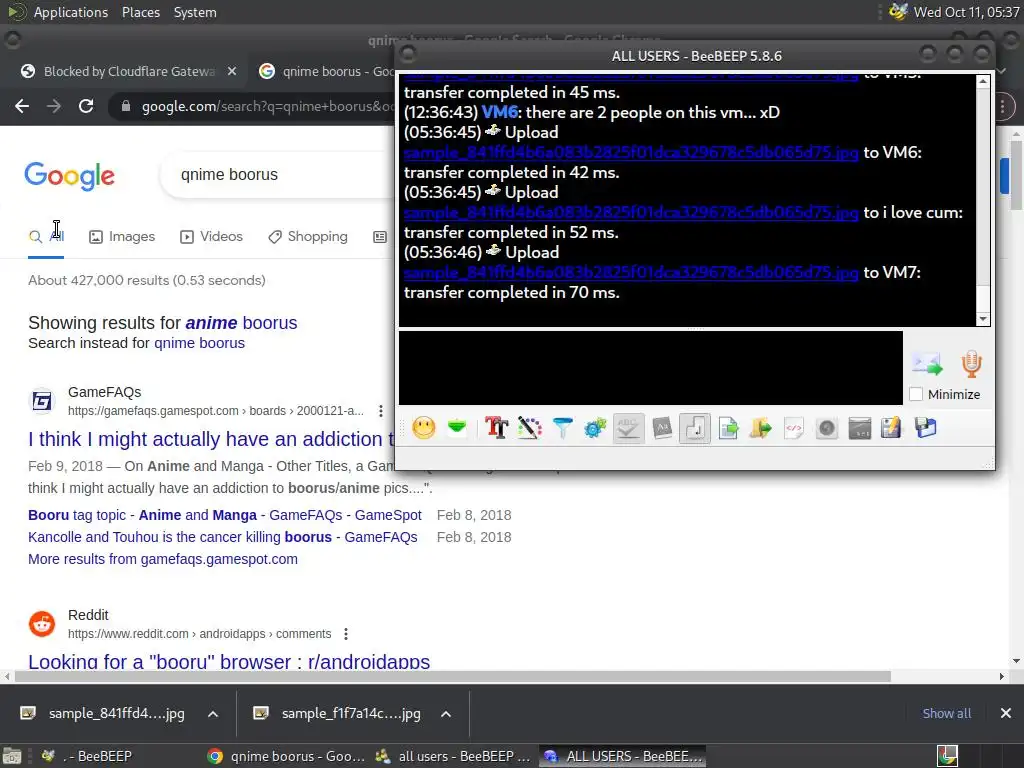Open the System menu
Image resolution: width=1024 pixels, height=768 pixels.
coord(195,12)
